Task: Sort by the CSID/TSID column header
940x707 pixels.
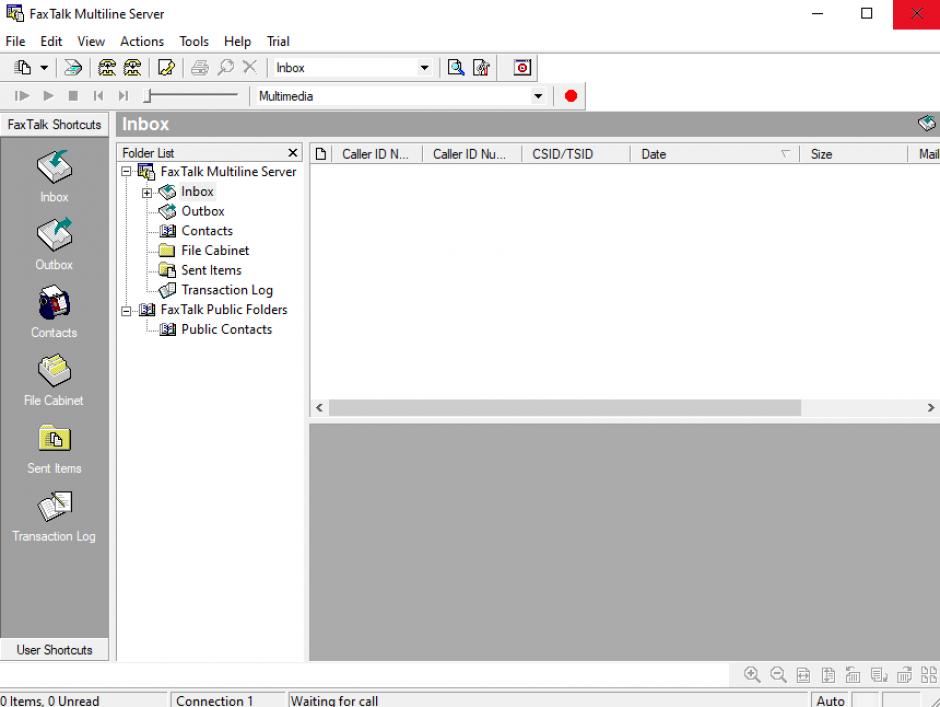Action: click(576, 154)
